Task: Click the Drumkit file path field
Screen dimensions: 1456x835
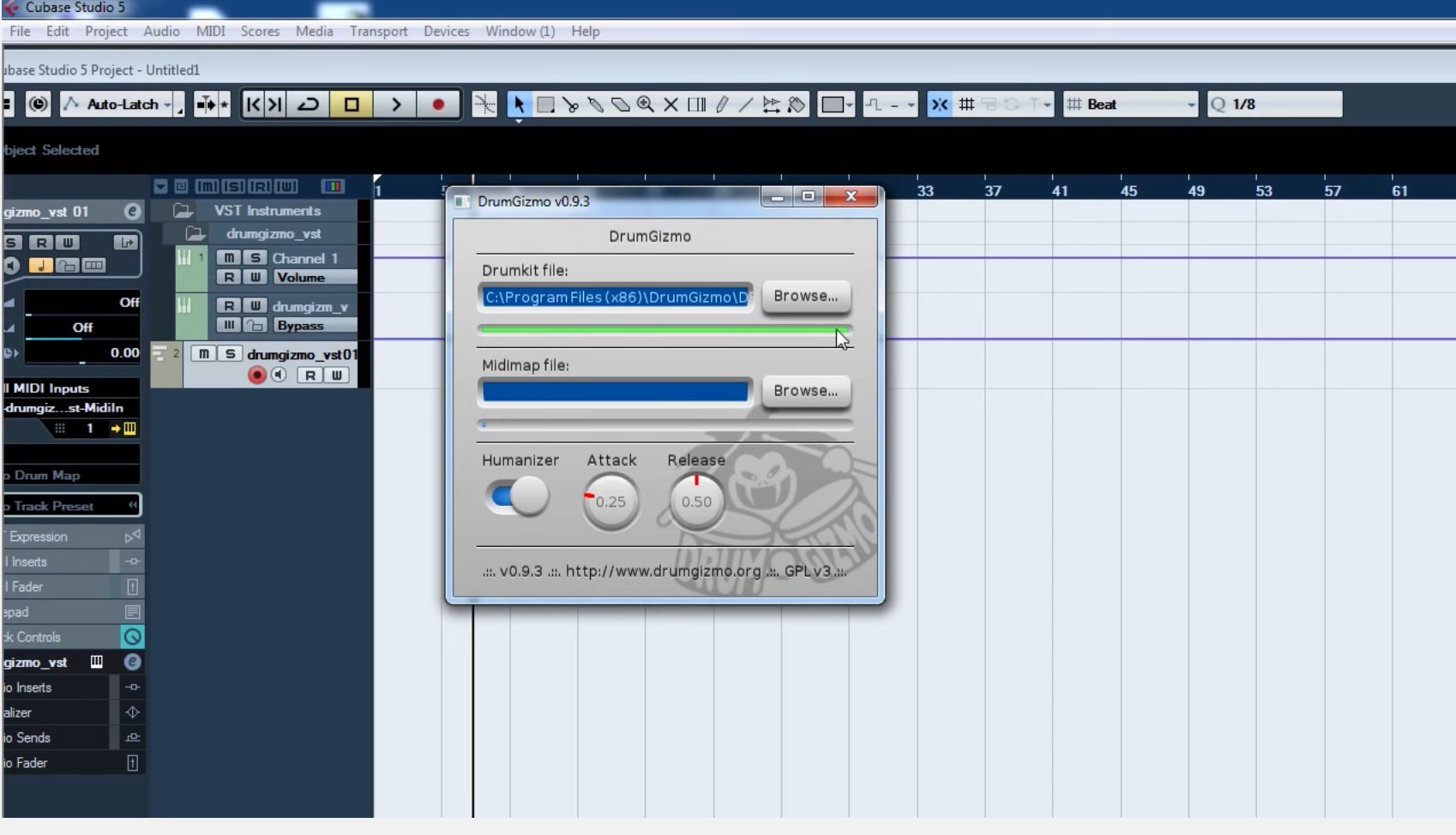Action: click(615, 297)
